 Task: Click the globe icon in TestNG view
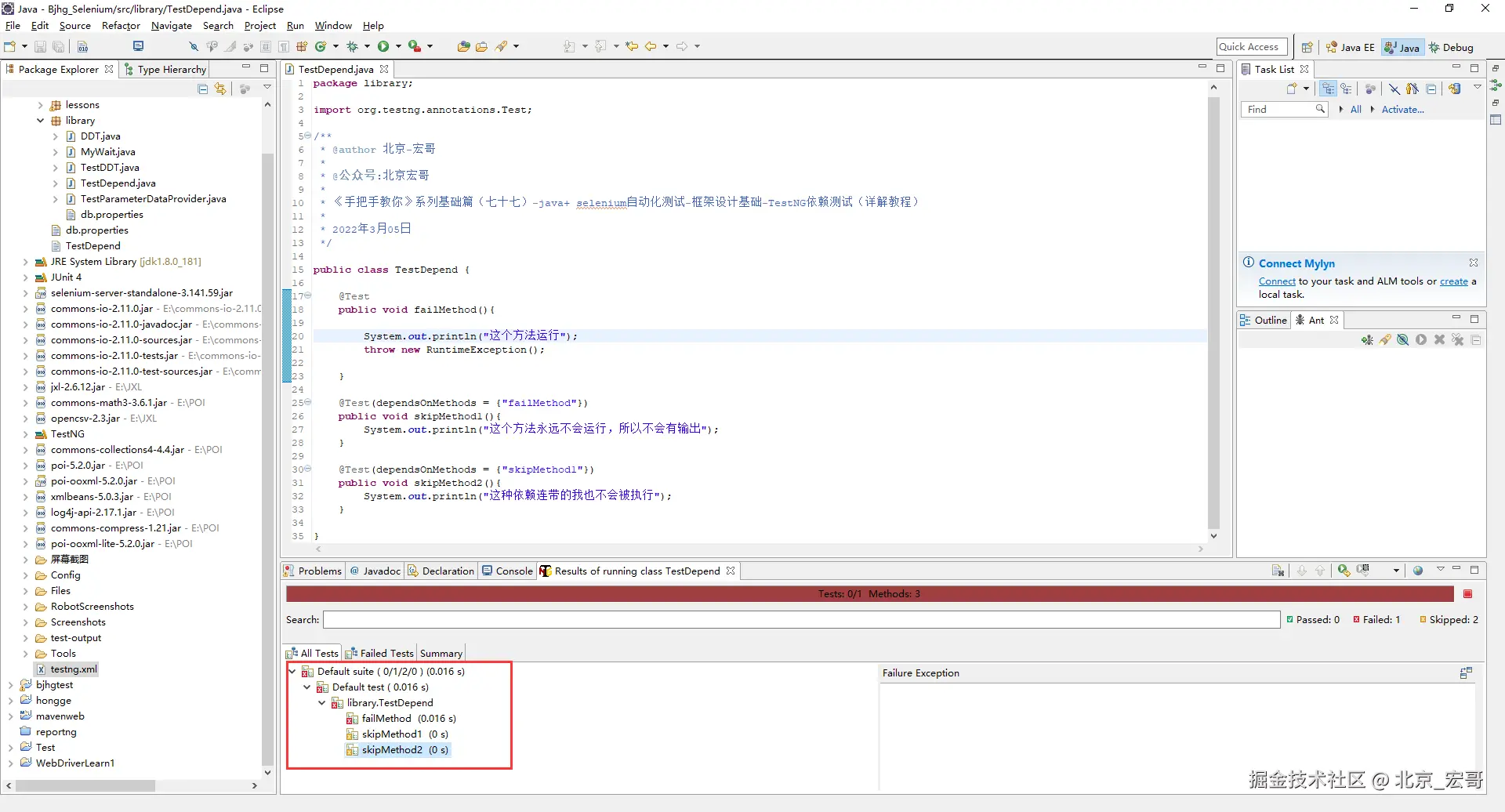coord(1418,571)
